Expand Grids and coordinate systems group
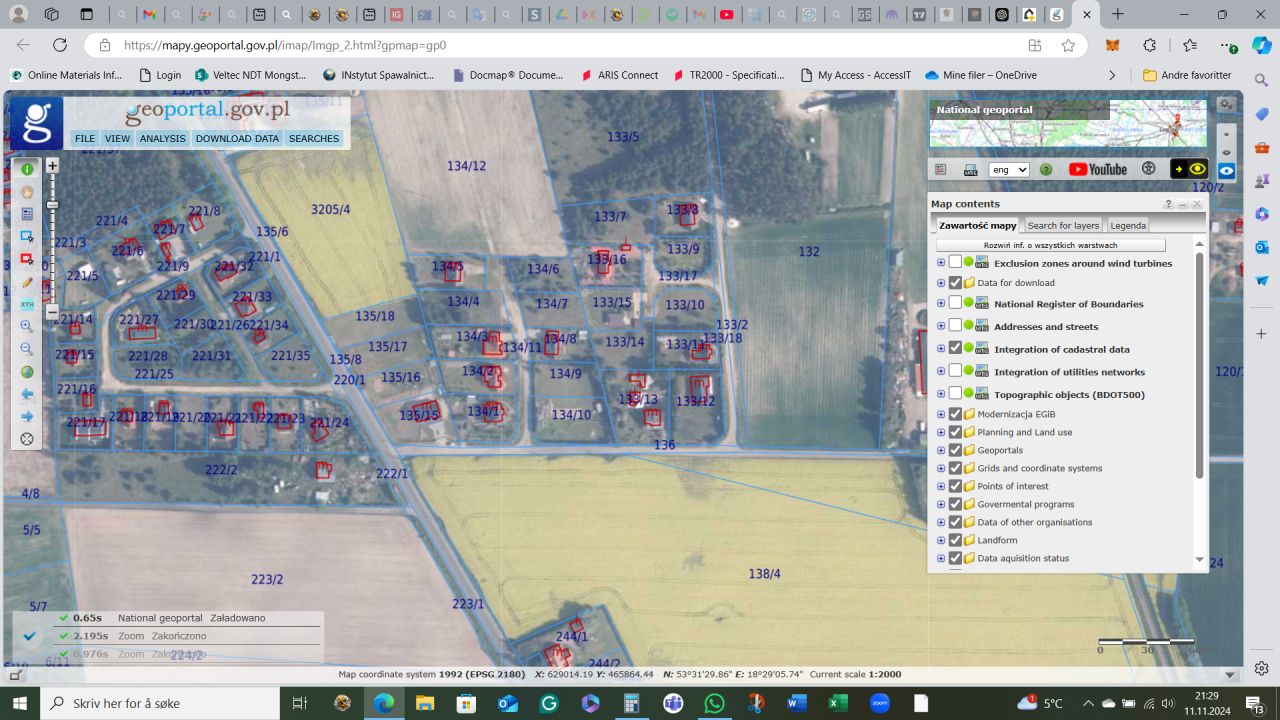Image resolution: width=1280 pixels, height=720 pixels. click(941, 468)
